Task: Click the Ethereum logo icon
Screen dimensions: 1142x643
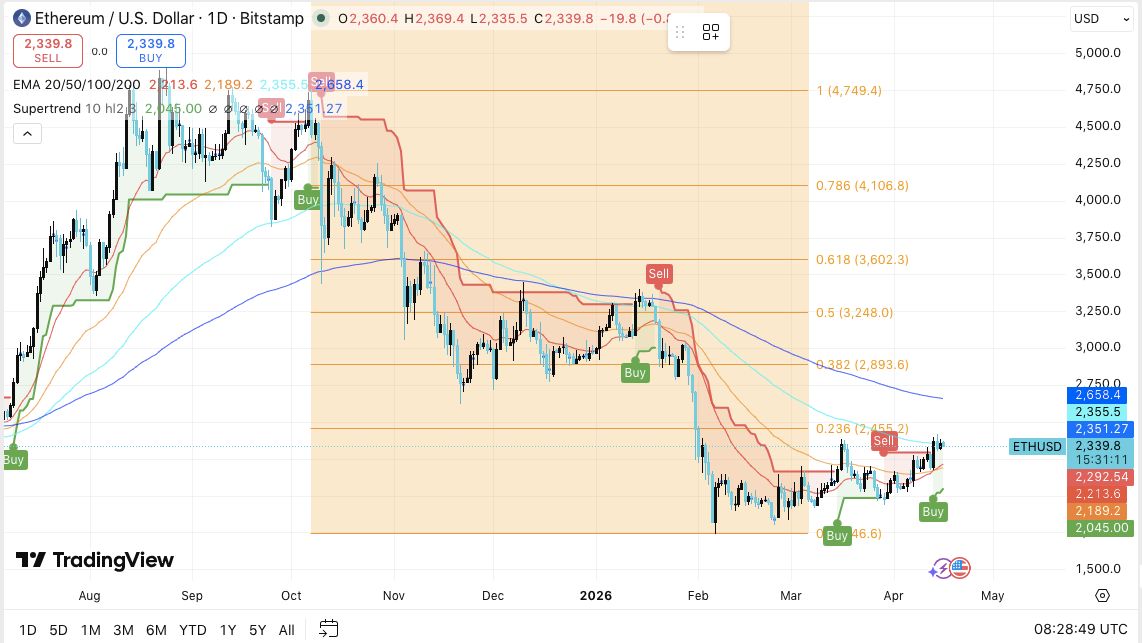Action: (20, 18)
